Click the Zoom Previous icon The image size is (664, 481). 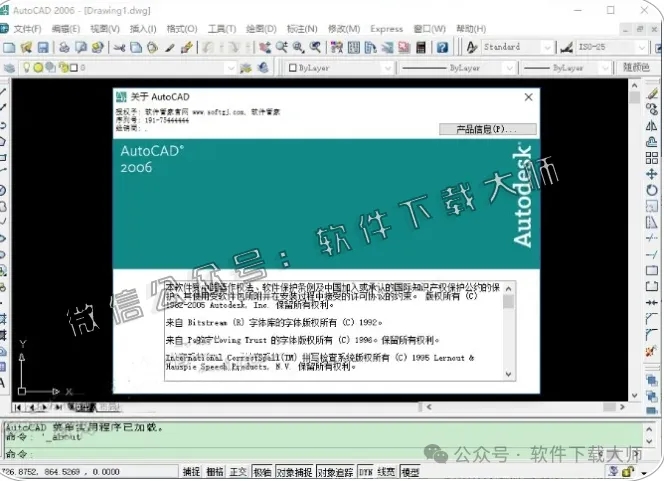tap(315, 47)
